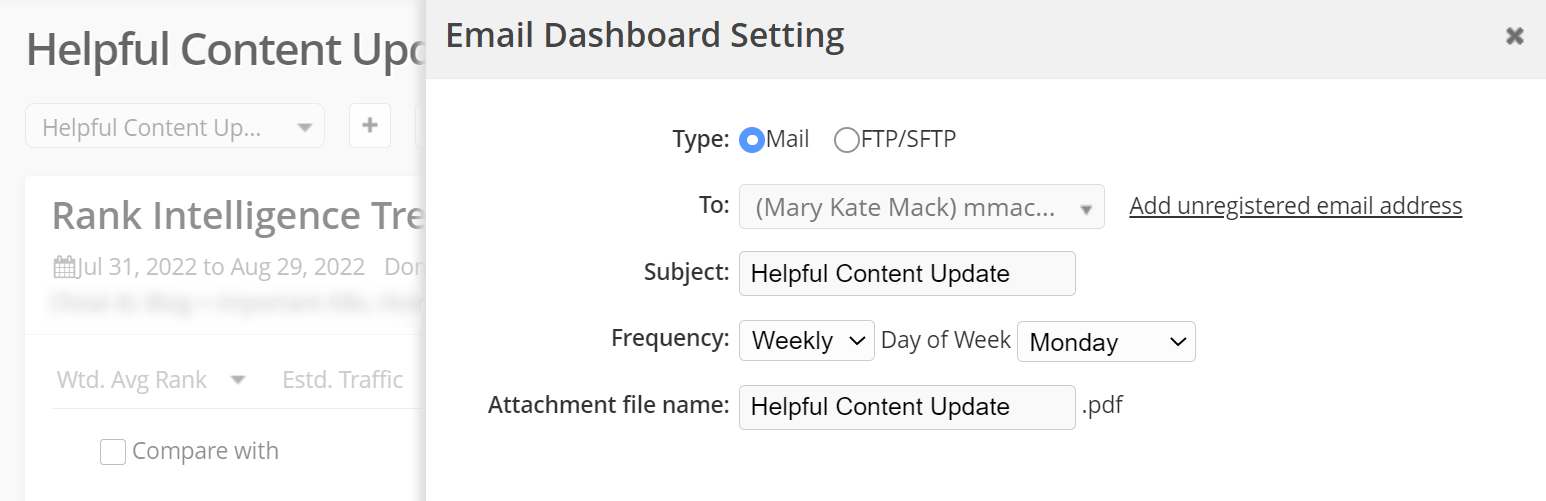Select the Mail radio button
The image size is (1546, 501).
(751, 140)
